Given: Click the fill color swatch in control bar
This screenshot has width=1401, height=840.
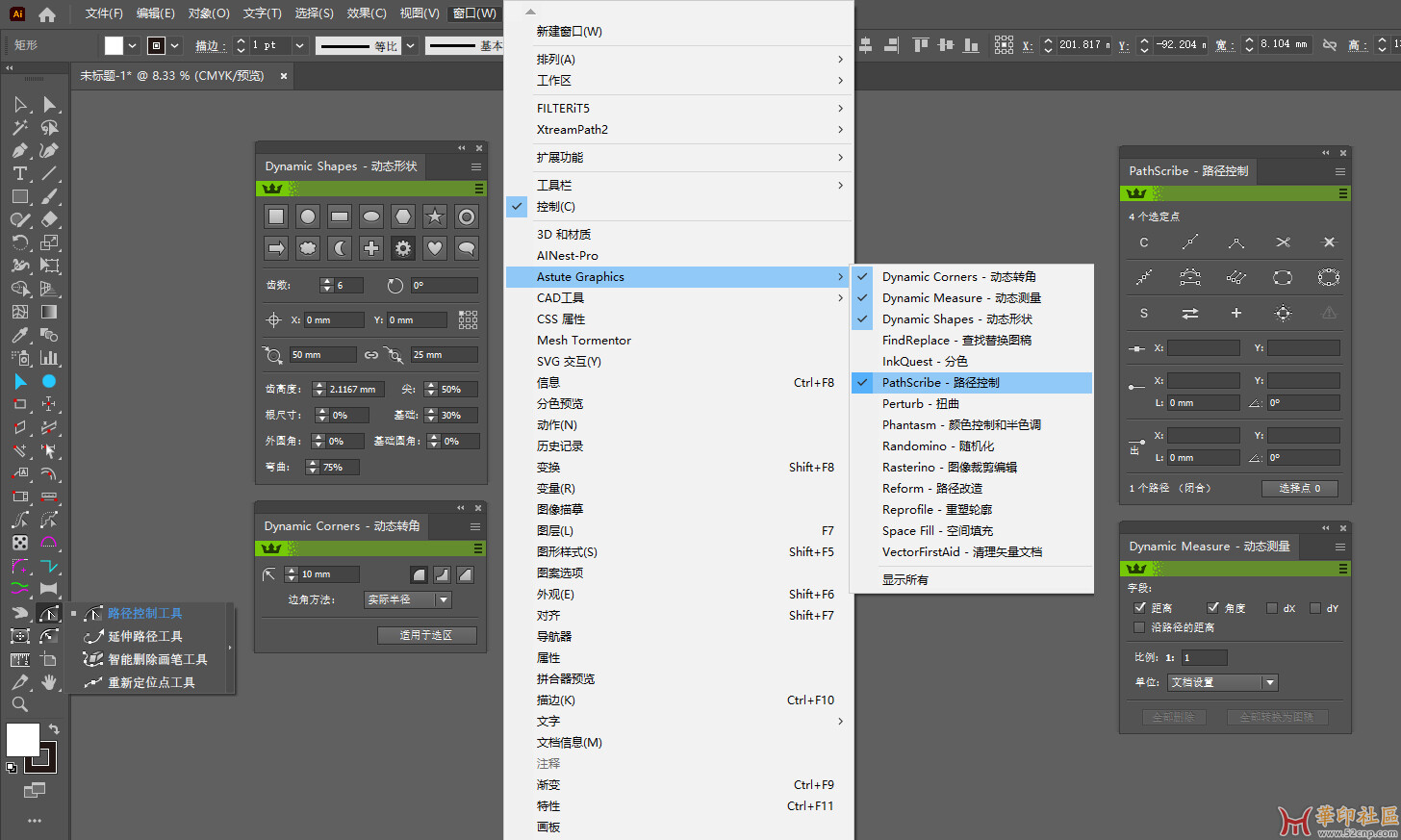Looking at the screenshot, I should (x=114, y=45).
